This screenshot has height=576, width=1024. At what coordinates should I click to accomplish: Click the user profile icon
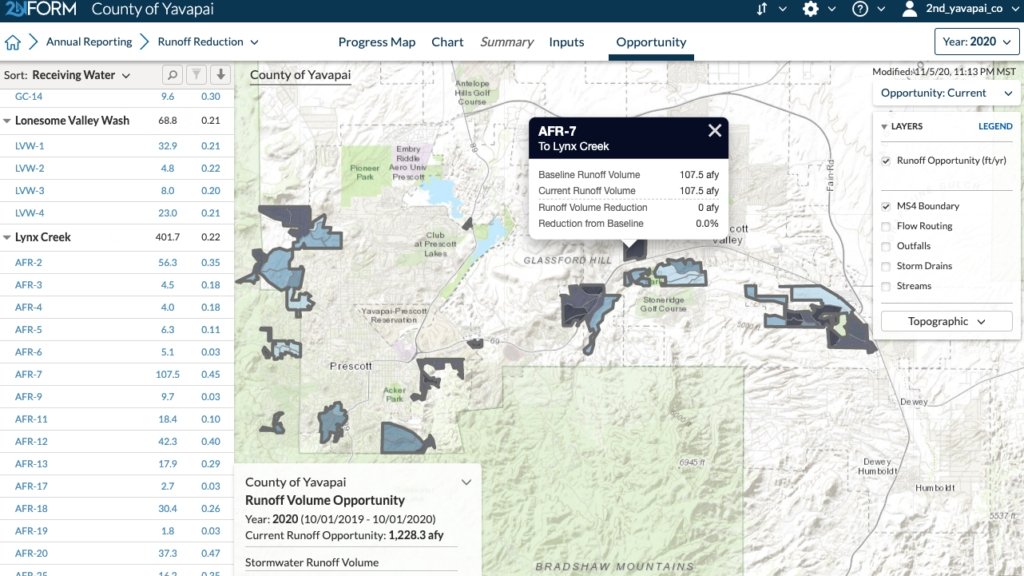[909, 10]
